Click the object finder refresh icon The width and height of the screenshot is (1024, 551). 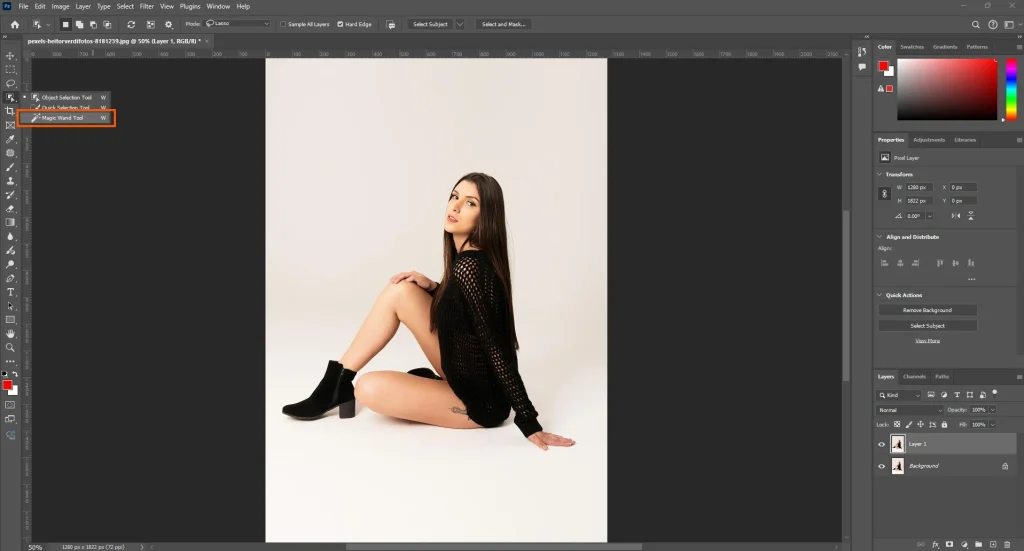pos(131,24)
